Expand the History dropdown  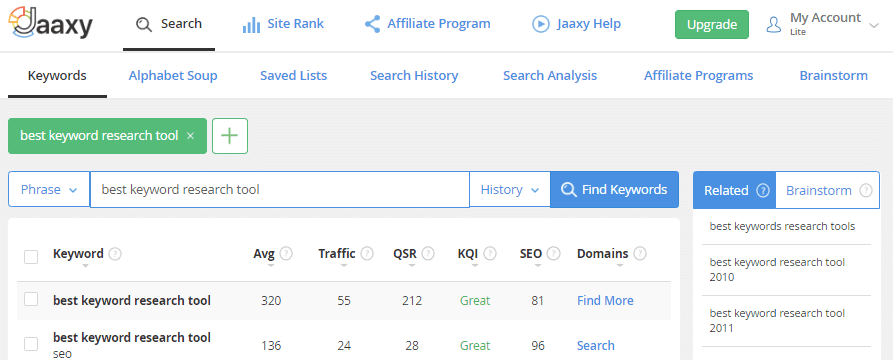coord(510,190)
